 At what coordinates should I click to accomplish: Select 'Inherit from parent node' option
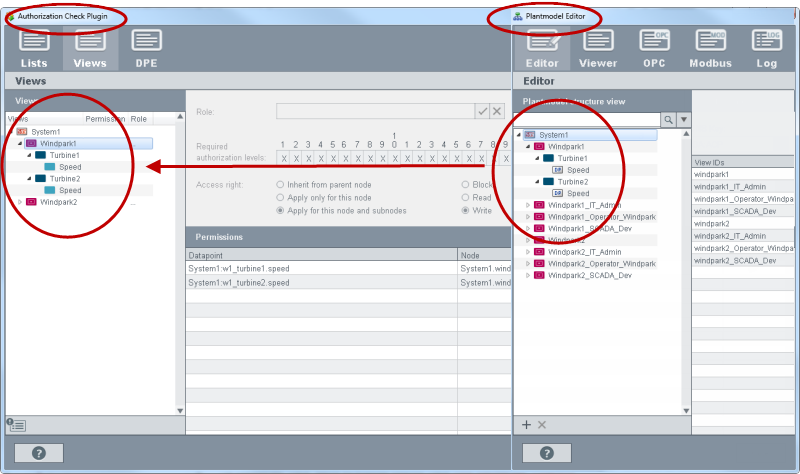click(x=280, y=185)
